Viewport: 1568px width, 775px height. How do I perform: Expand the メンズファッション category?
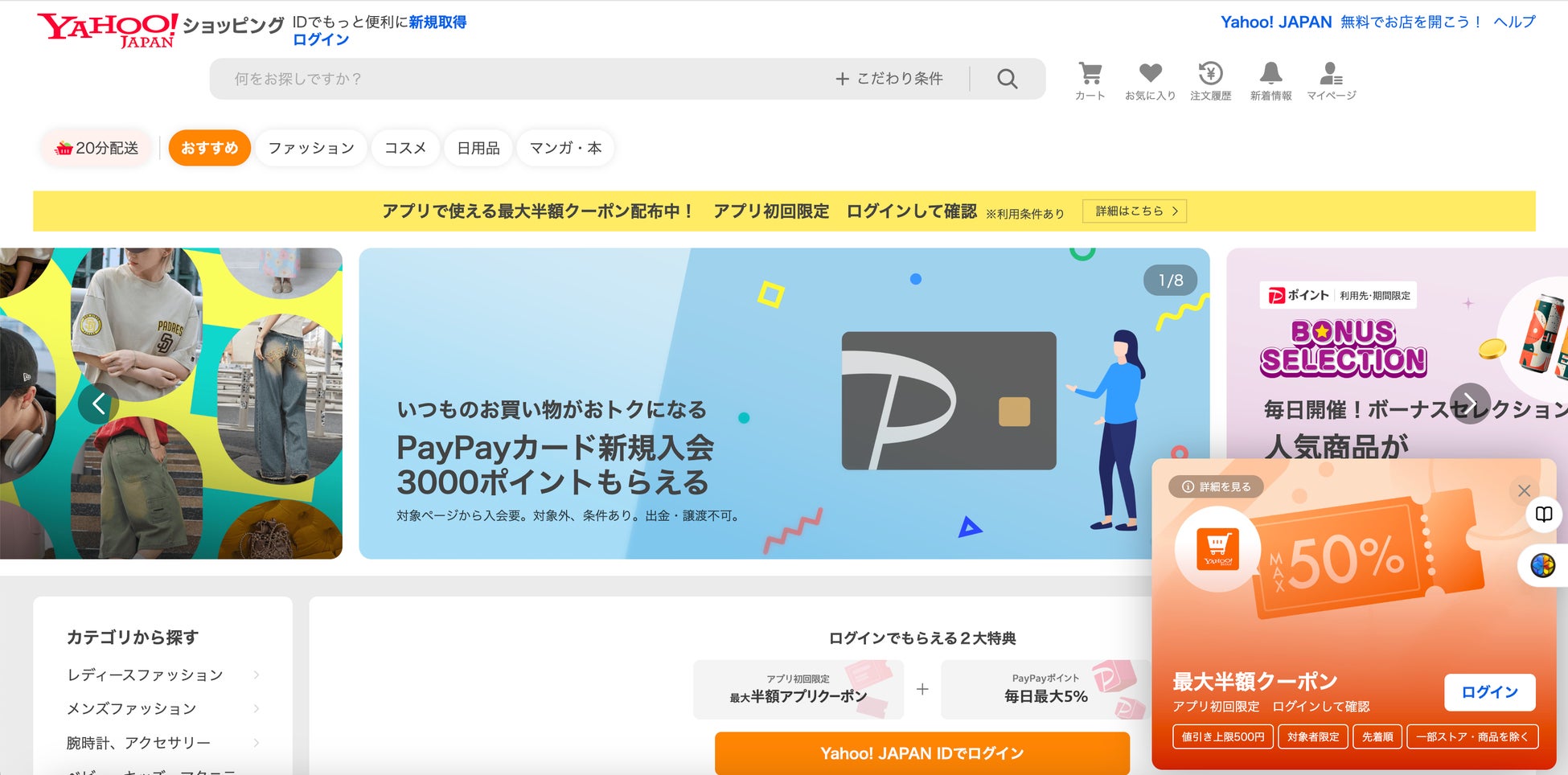[x=163, y=709]
